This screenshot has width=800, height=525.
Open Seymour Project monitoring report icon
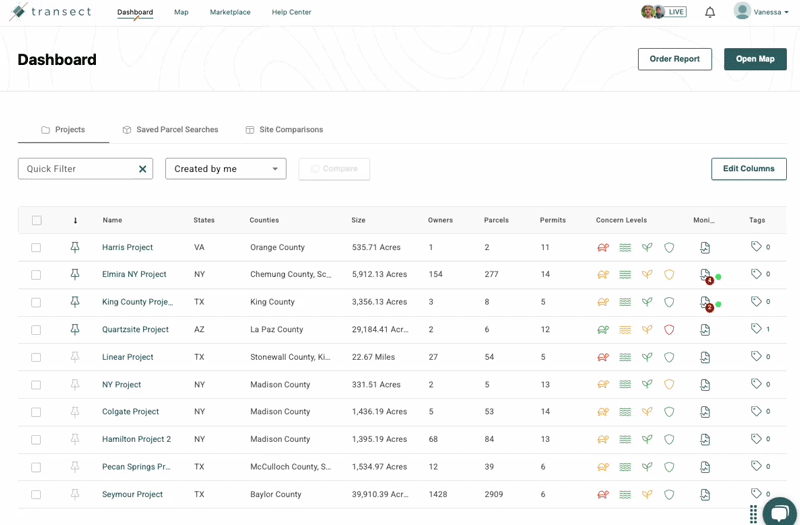tap(705, 495)
